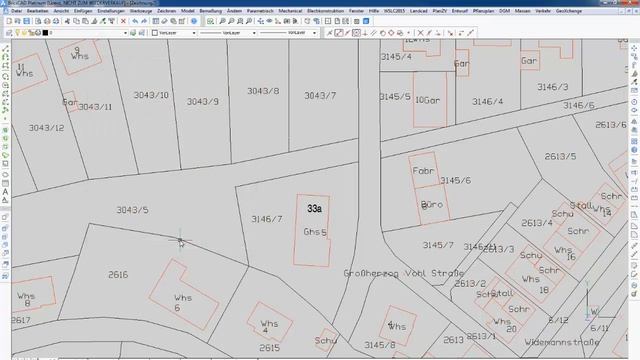640x360 pixels.
Task: Open the Werkzeuge menu
Action: tap(141, 11)
